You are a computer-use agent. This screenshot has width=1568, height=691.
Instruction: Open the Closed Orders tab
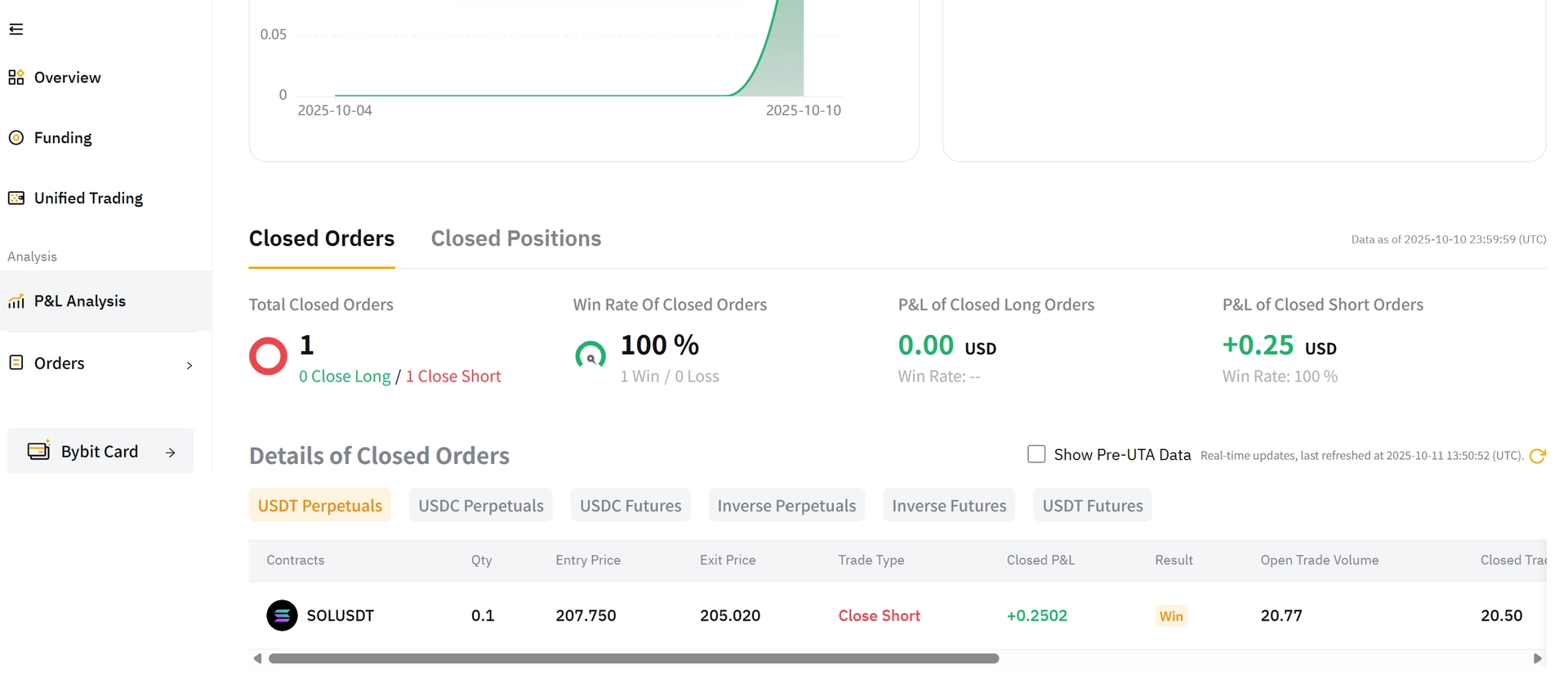tap(322, 239)
